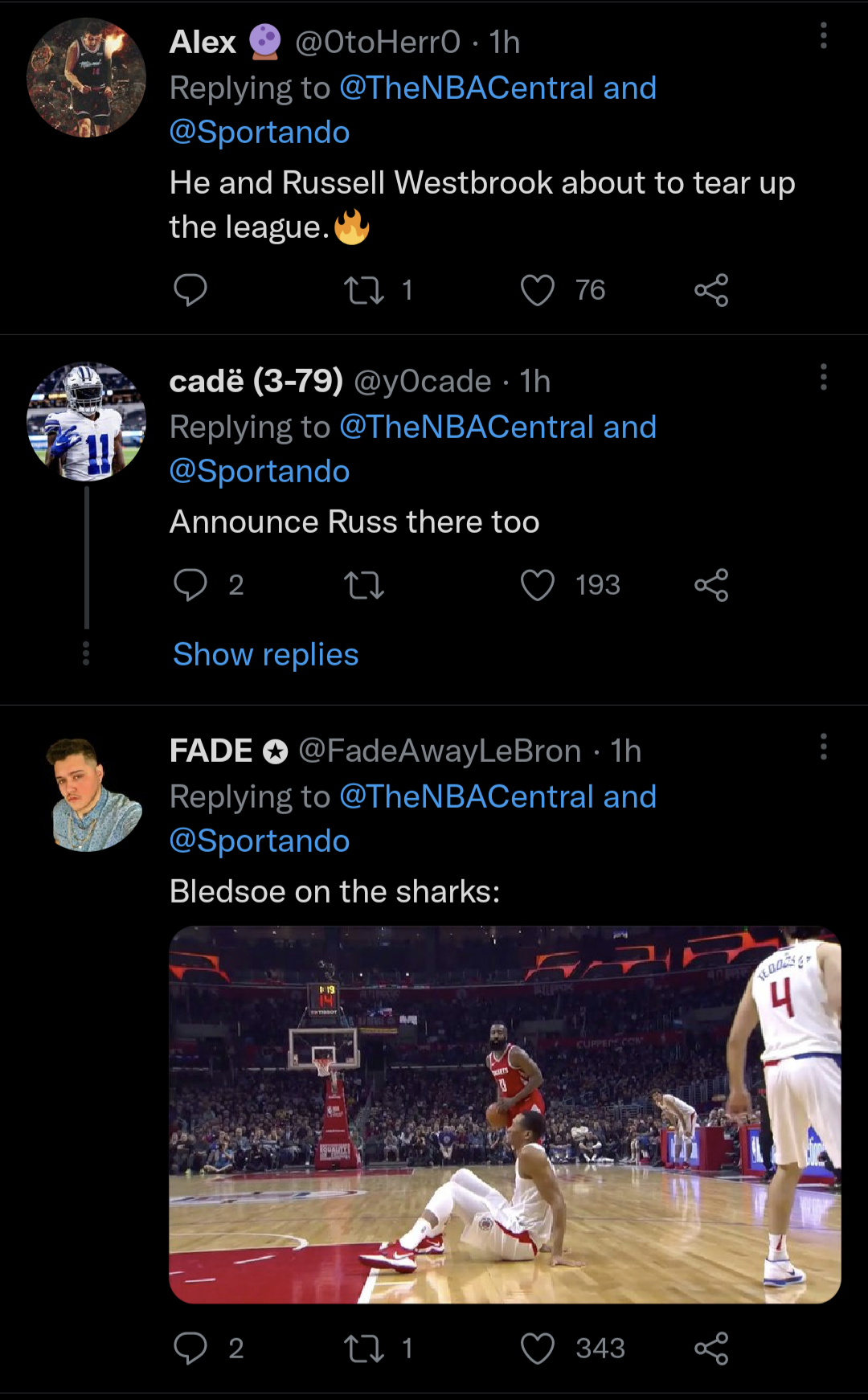
Task: Open more options on FADE's tweet
Action: coord(823,747)
